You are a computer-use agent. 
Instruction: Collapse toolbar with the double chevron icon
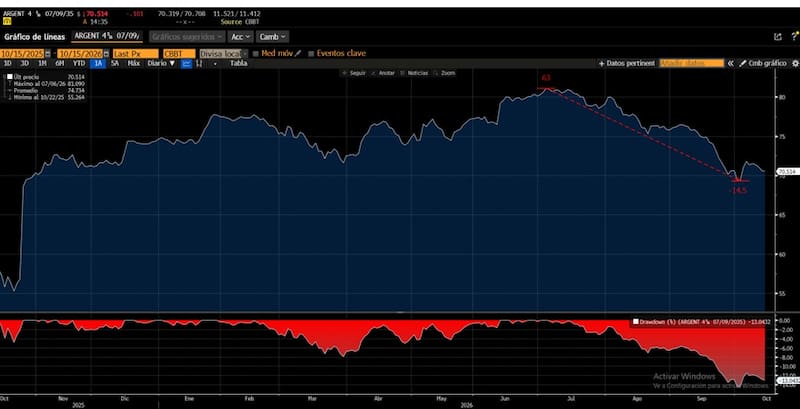tap(731, 63)
